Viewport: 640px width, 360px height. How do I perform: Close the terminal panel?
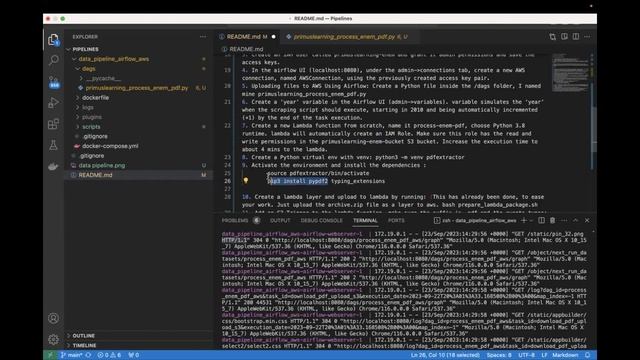tap(587, 220)
